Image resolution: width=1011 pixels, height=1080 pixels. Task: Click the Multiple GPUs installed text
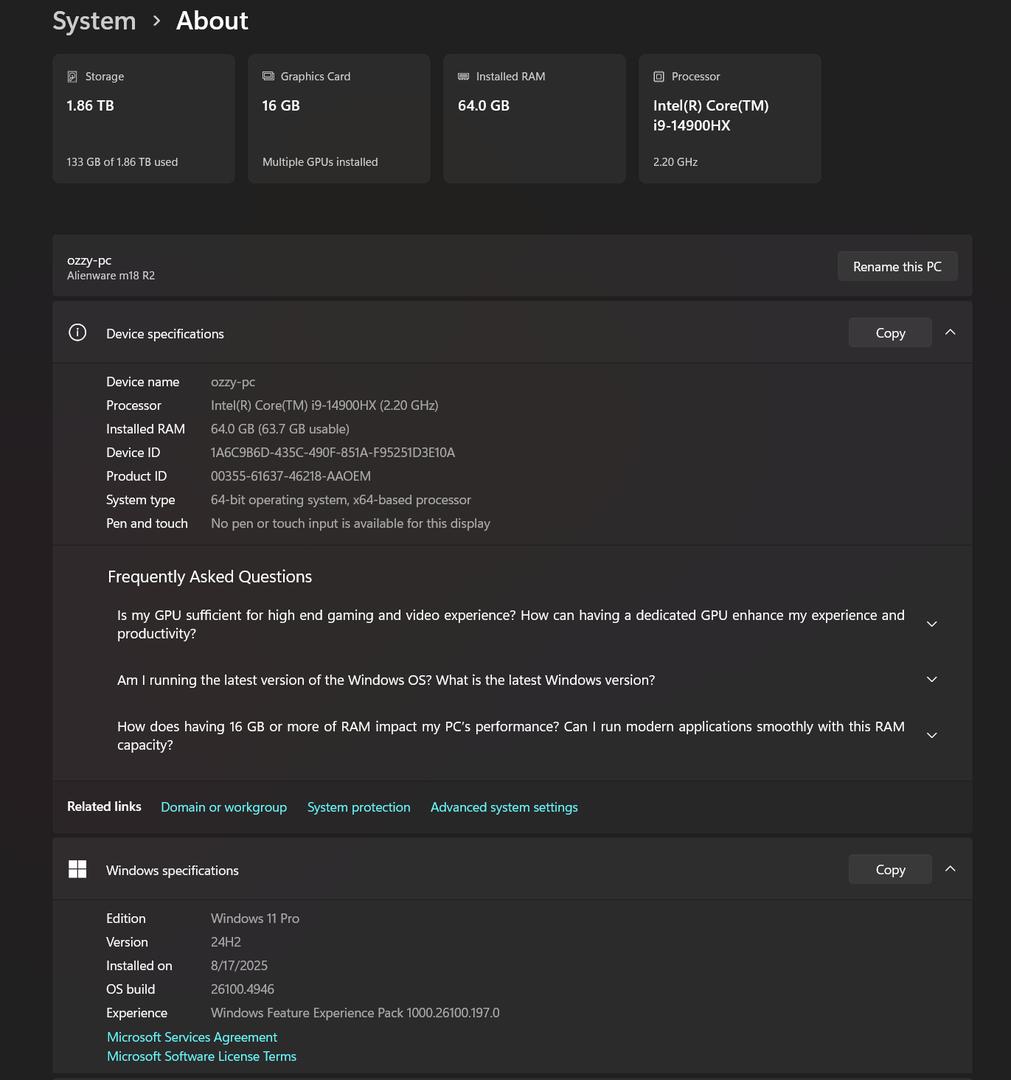(320, 162)
